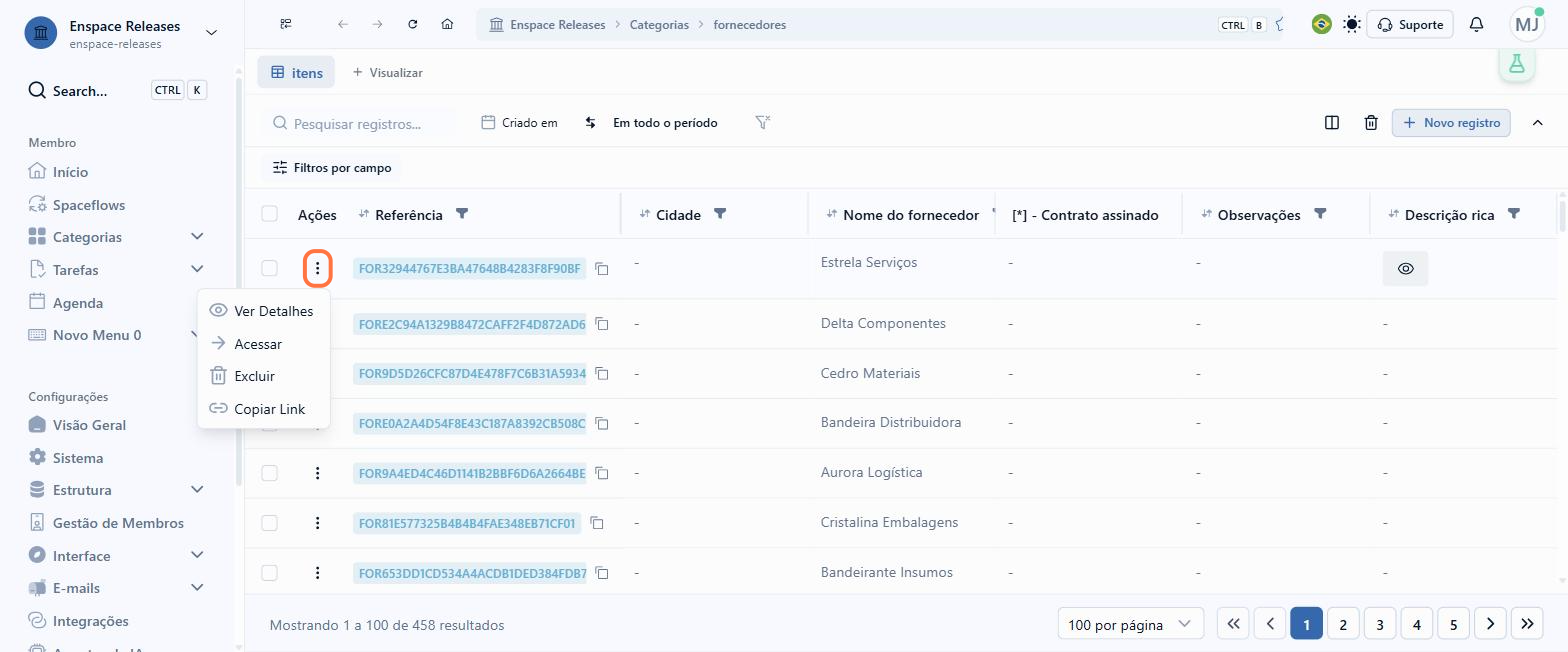
Task: Jump to the last page
Action: (x=1527, y=624)
